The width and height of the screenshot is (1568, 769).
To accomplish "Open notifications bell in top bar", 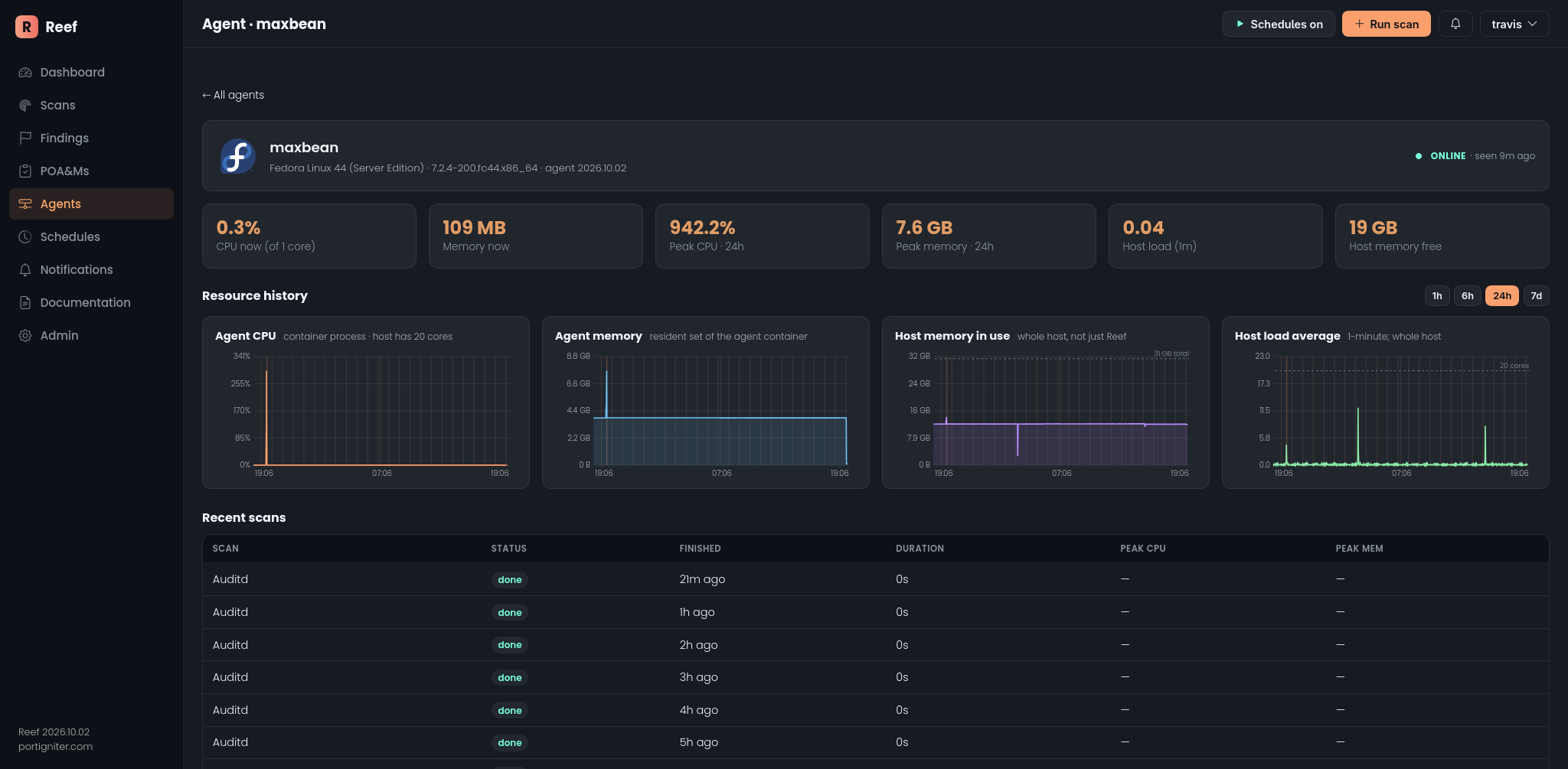I will coord(1455,24).
